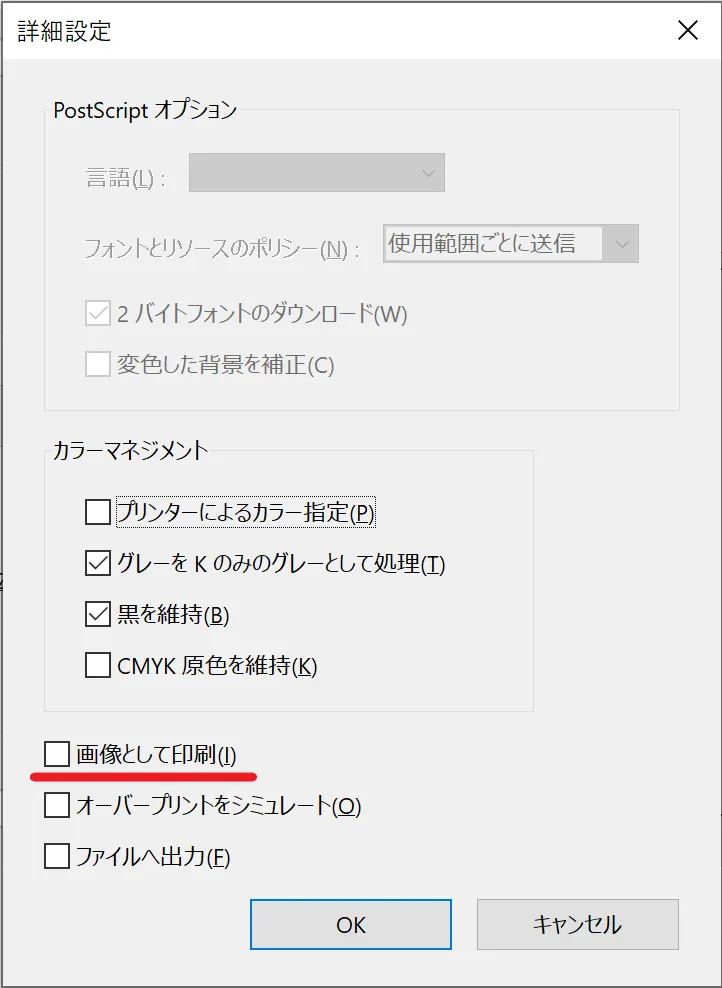Click the キャンセル button

(x=578, y=924)
